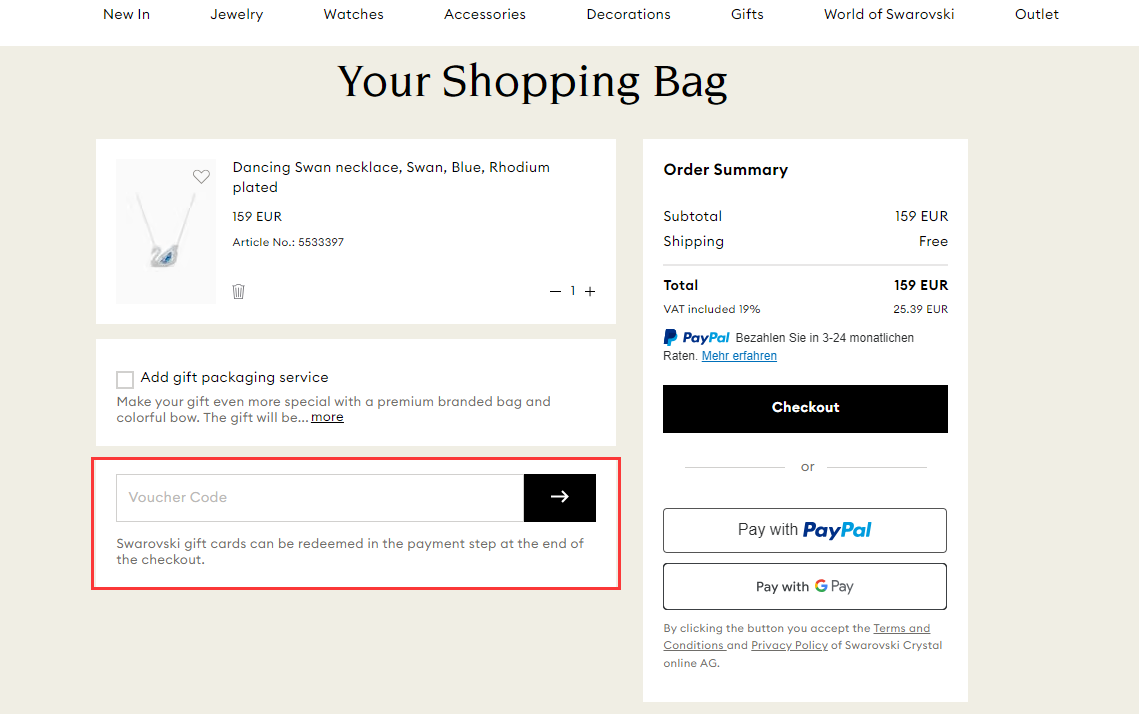Image resolution: width=1139 pixels, height=714 pixels.
Task: Tick the Add gift packaging service checkbox
Action: [125, 379]
